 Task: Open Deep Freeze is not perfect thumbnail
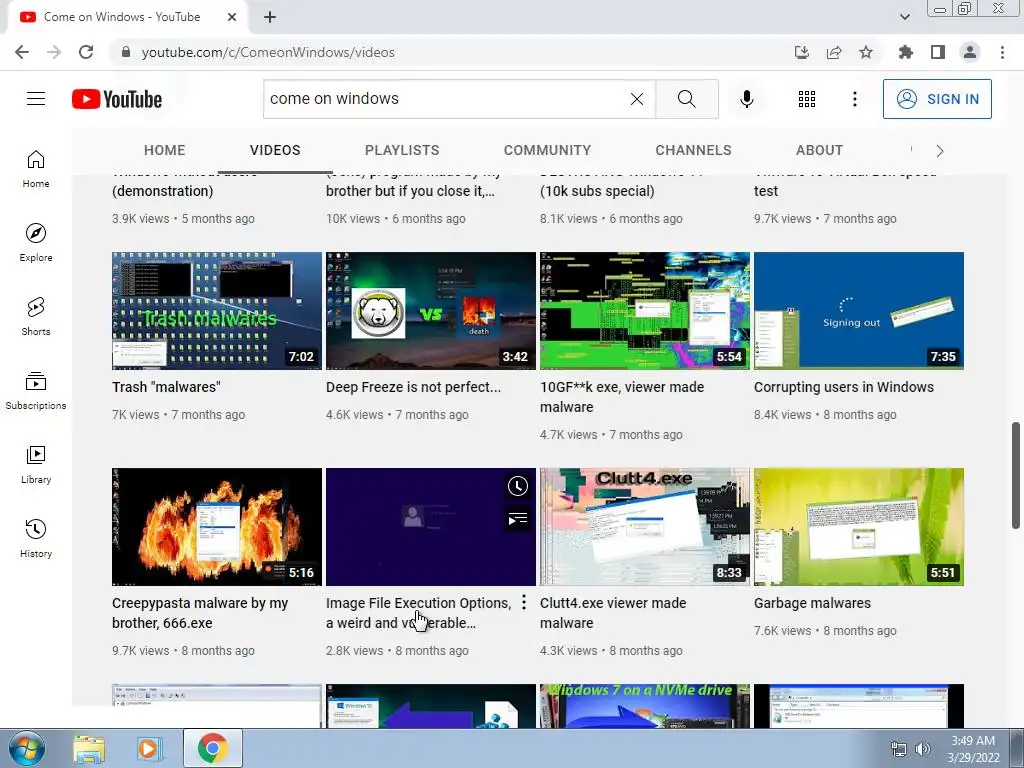point(431,311)
